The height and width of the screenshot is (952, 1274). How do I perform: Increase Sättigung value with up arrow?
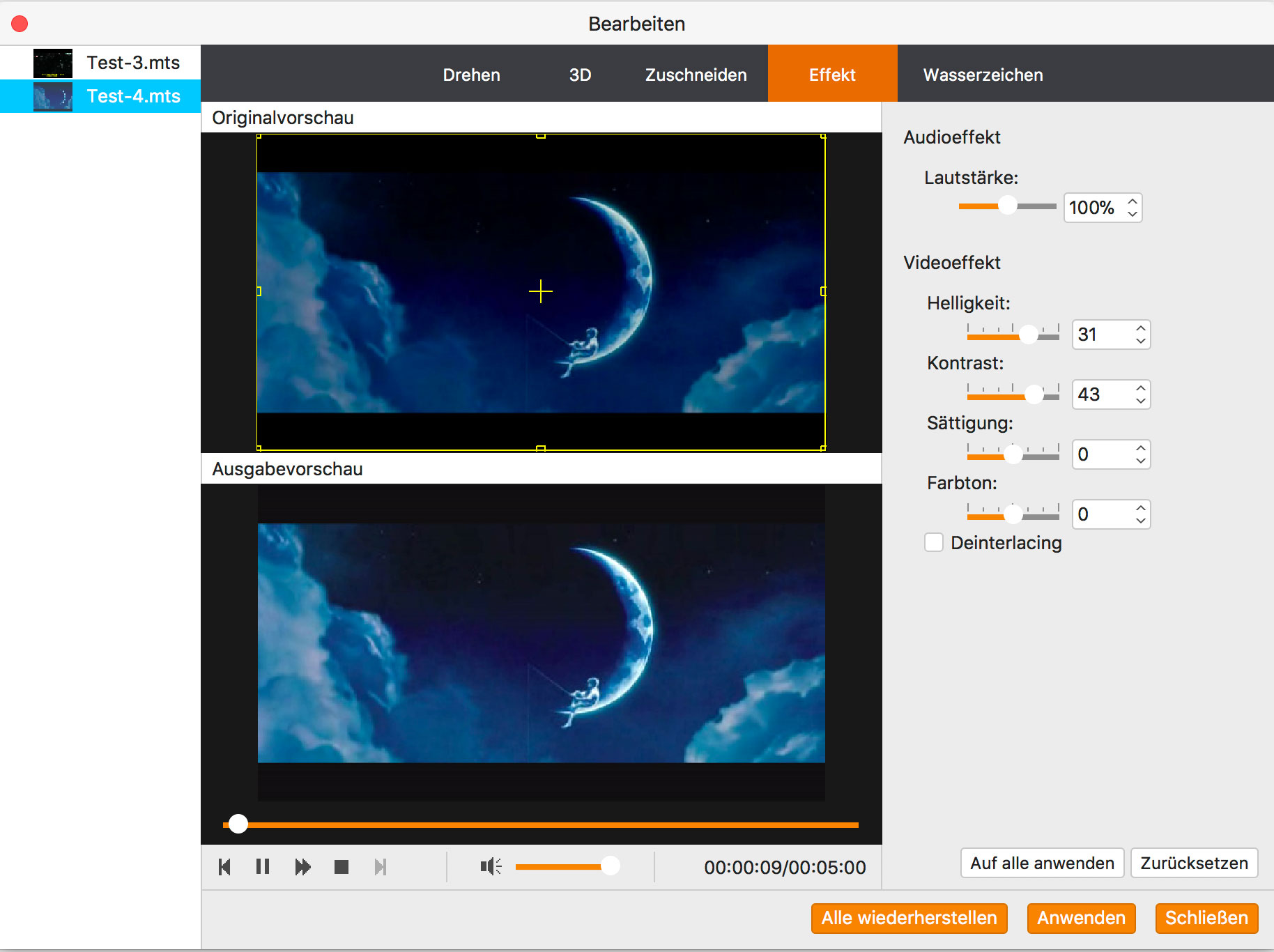click(x=1141, y=448)
